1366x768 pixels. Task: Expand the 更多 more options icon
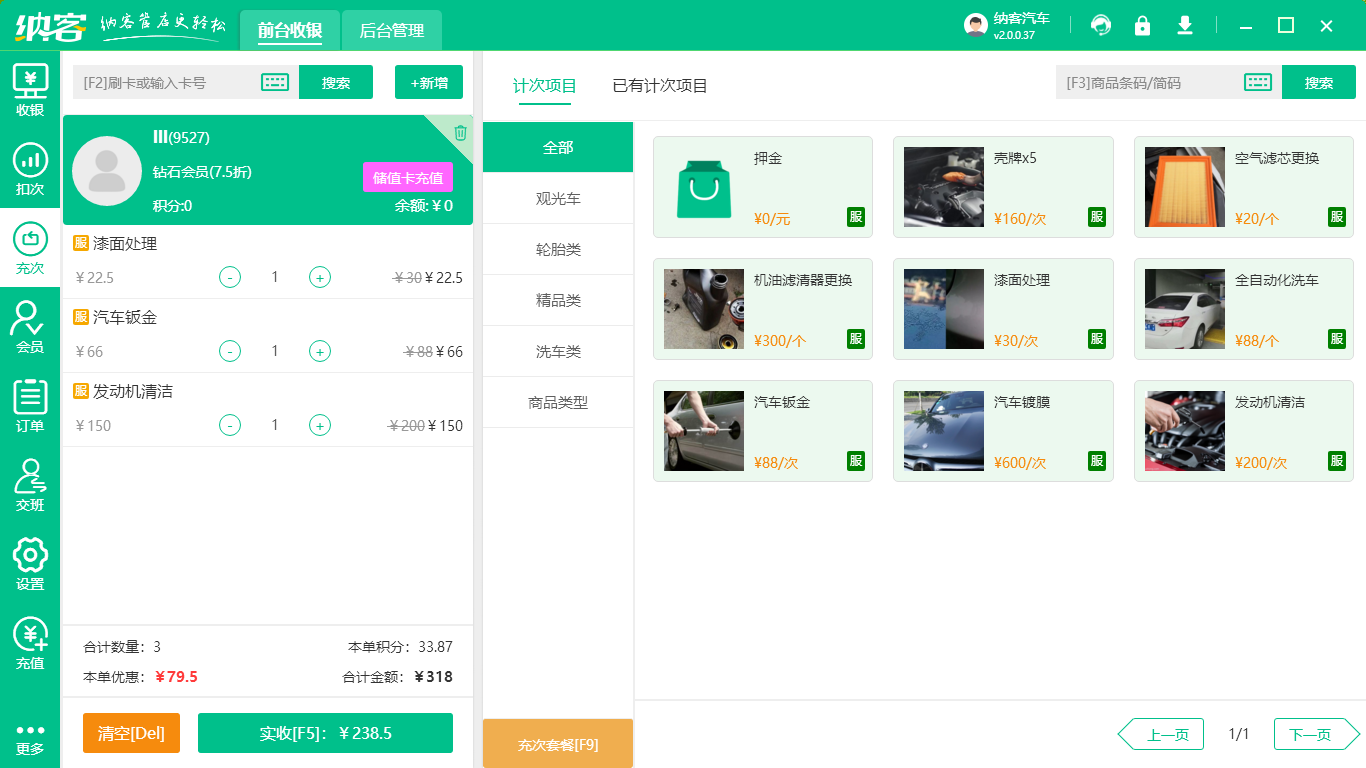pos(30,725)
